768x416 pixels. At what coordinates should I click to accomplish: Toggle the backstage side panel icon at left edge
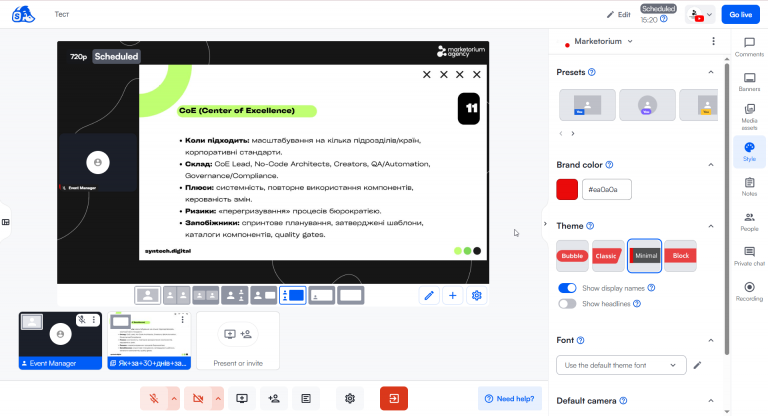click(x=5, y=222)
